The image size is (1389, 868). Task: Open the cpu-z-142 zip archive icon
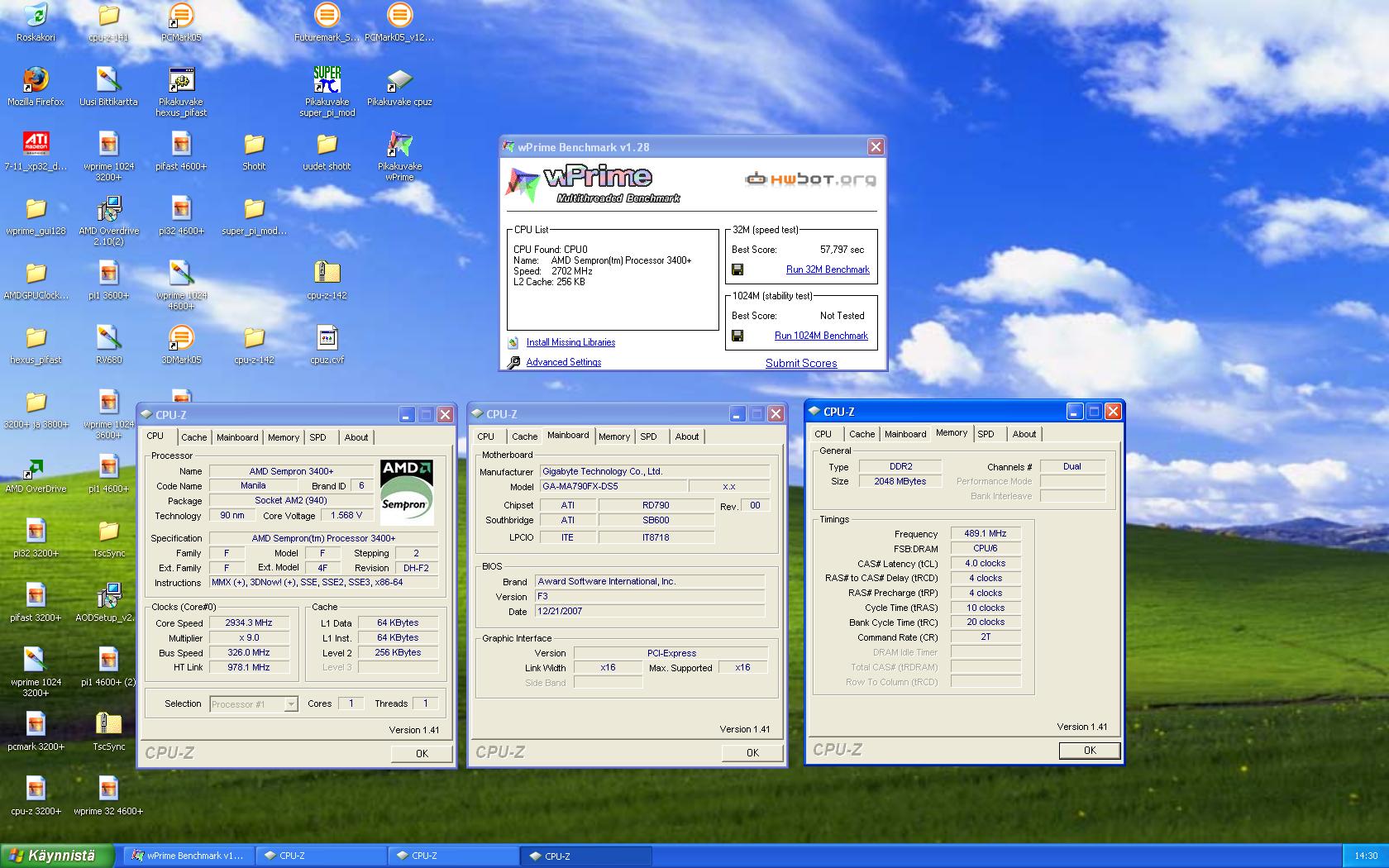[x=327, y=274]
